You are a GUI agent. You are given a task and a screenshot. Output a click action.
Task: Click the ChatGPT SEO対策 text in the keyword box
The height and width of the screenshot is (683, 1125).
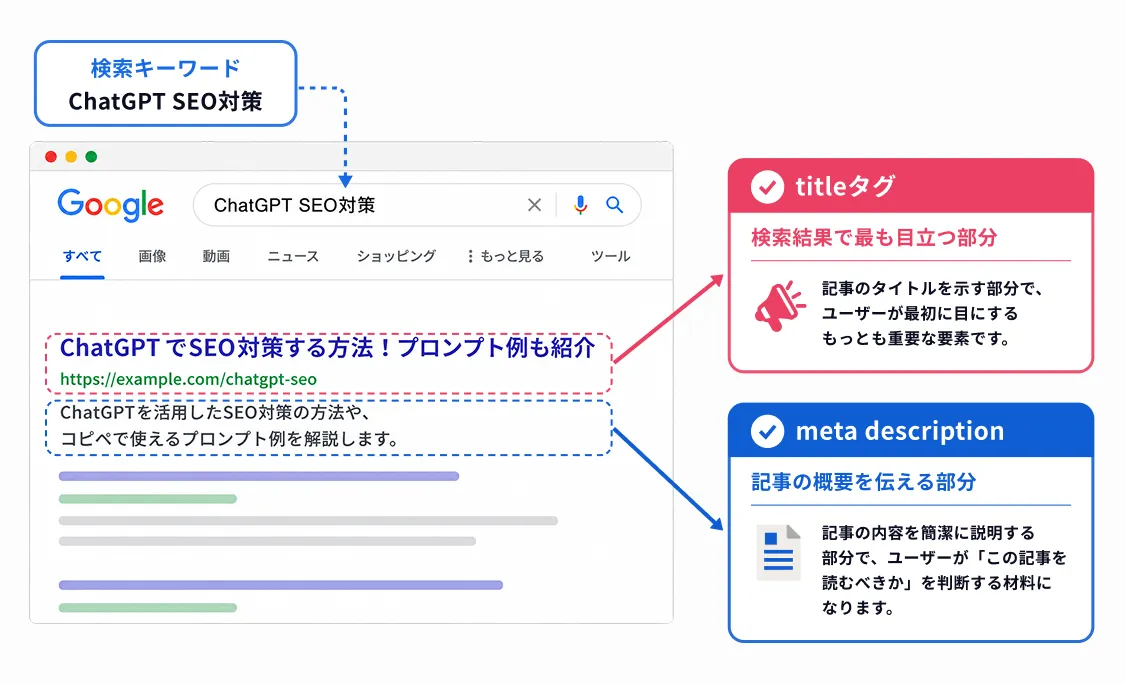(x=166, y=101)
